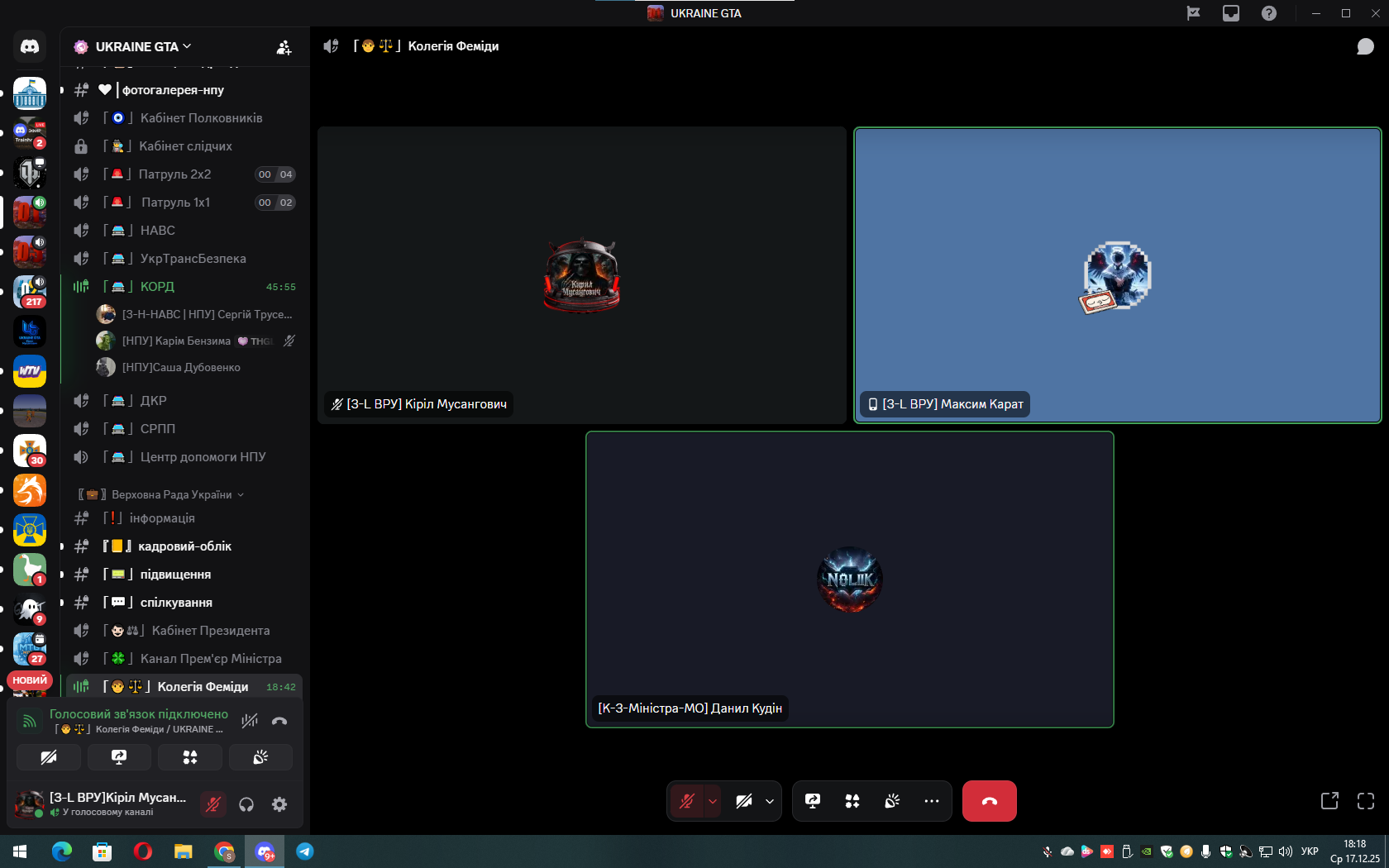This screenshot has height=868, width=1389.
Task: Unmute microphone in the user panel
Action: [213, 804]
